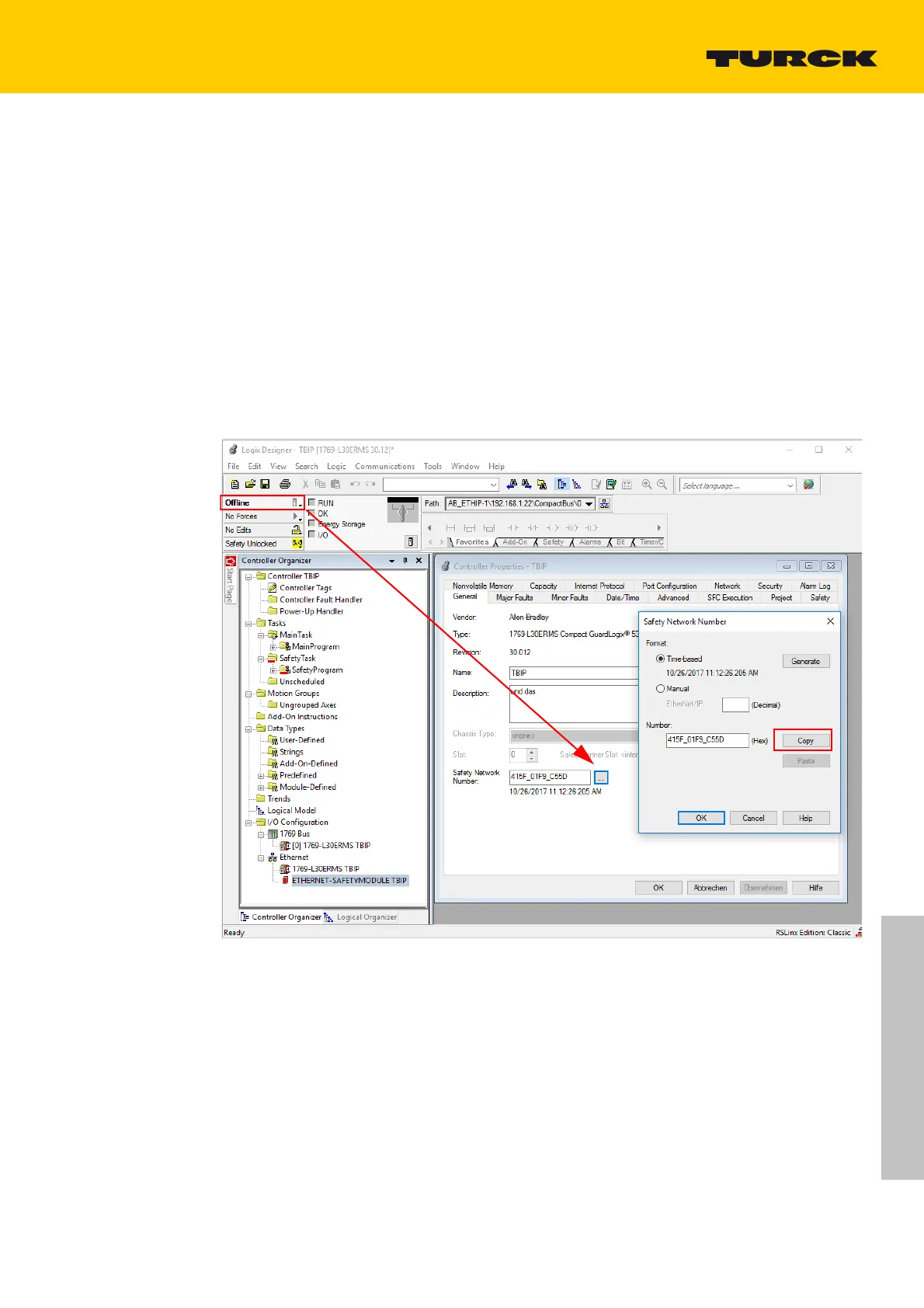Click the ellipsis button beside Safety Network Number
924x1308 pixels.
pos(601,777)
